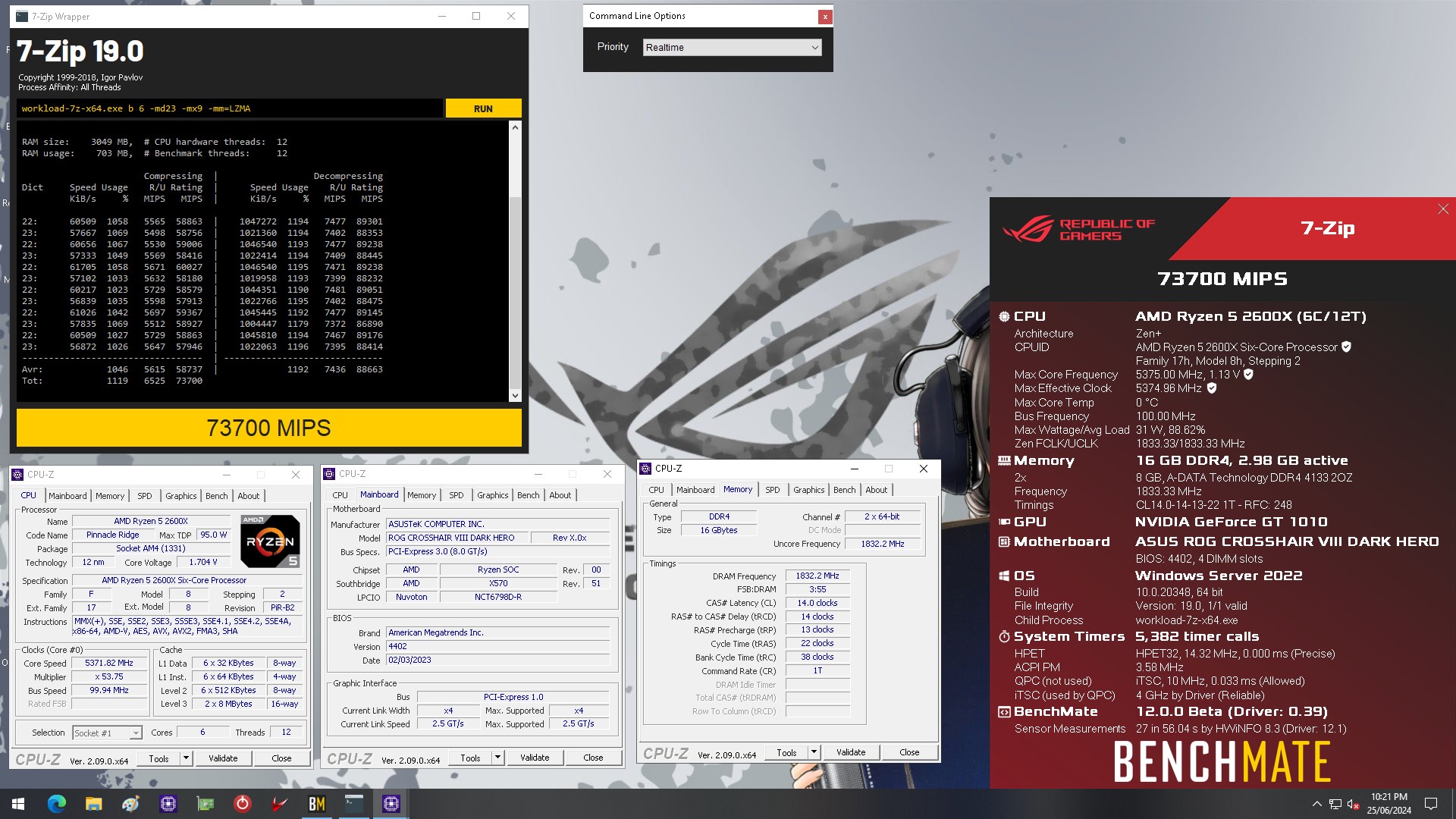The height and width of the screenshot is (819, 1456).
Task: Expand Tools arrow in CPU tab CPU-Z window
Action: 186,758
